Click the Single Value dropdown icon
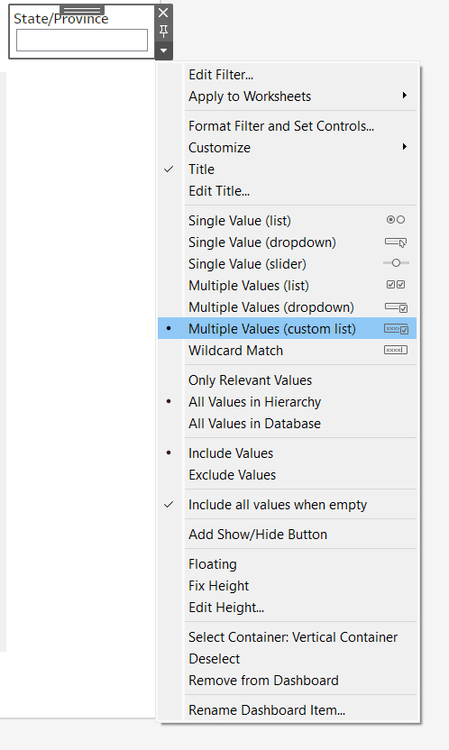Viewport: 449px width, 750px height. click(395, 242)
